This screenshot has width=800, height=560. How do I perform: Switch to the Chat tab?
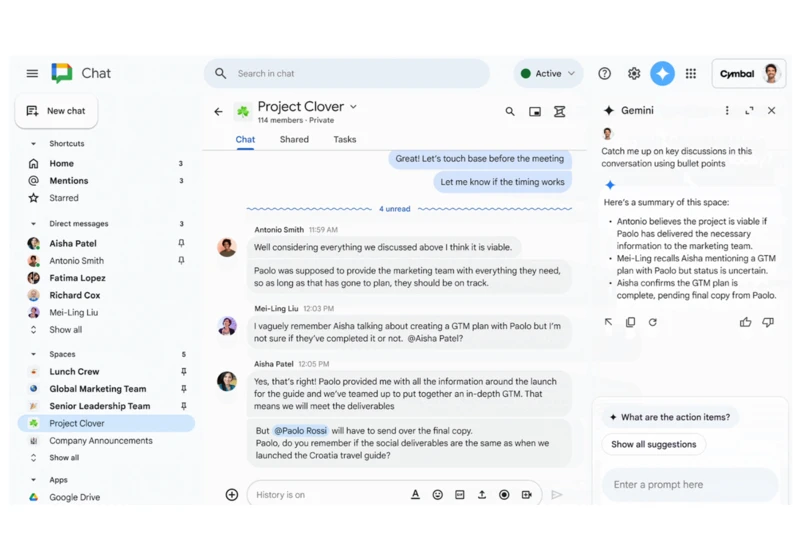(x=245, y=139)
